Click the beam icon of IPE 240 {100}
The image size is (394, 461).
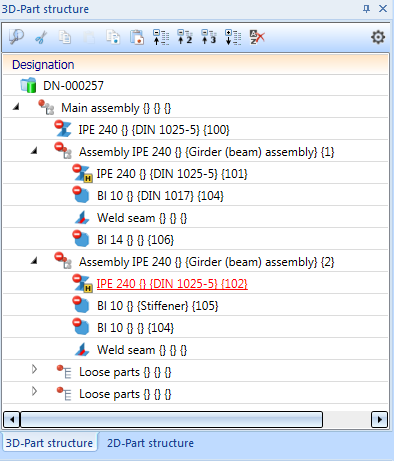[x=63, y=129]
